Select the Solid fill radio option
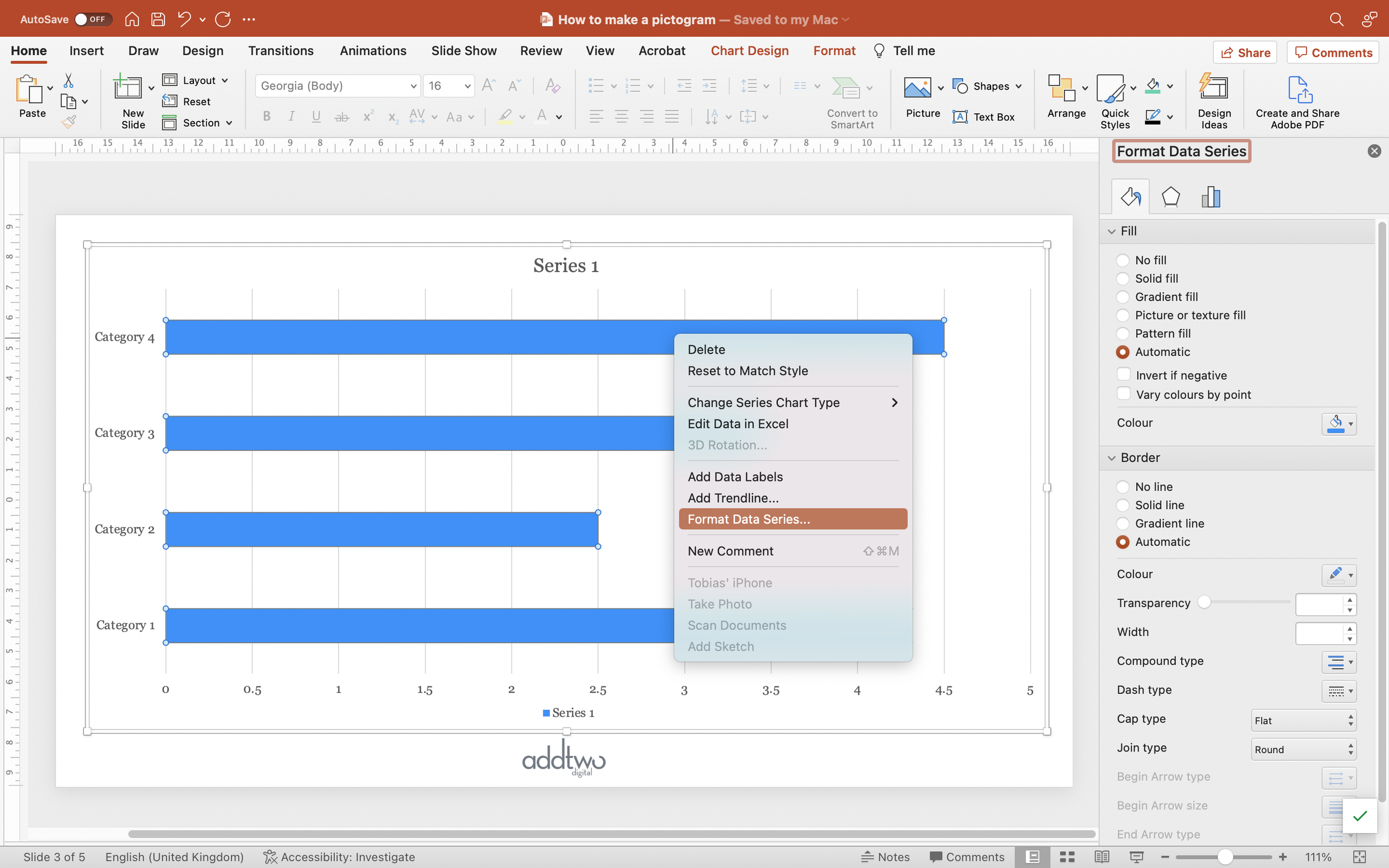The width and height of the screenshot is (1389, 868). [x=1122, y=279]
